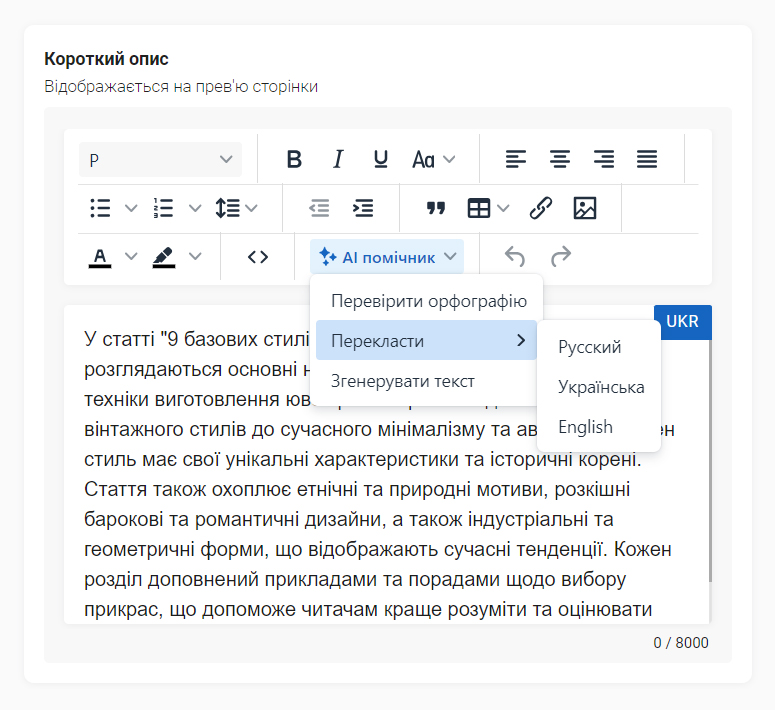Viewport: 775px width, 710px height.
Task: Align text right
Action: [x=603, y=159]
